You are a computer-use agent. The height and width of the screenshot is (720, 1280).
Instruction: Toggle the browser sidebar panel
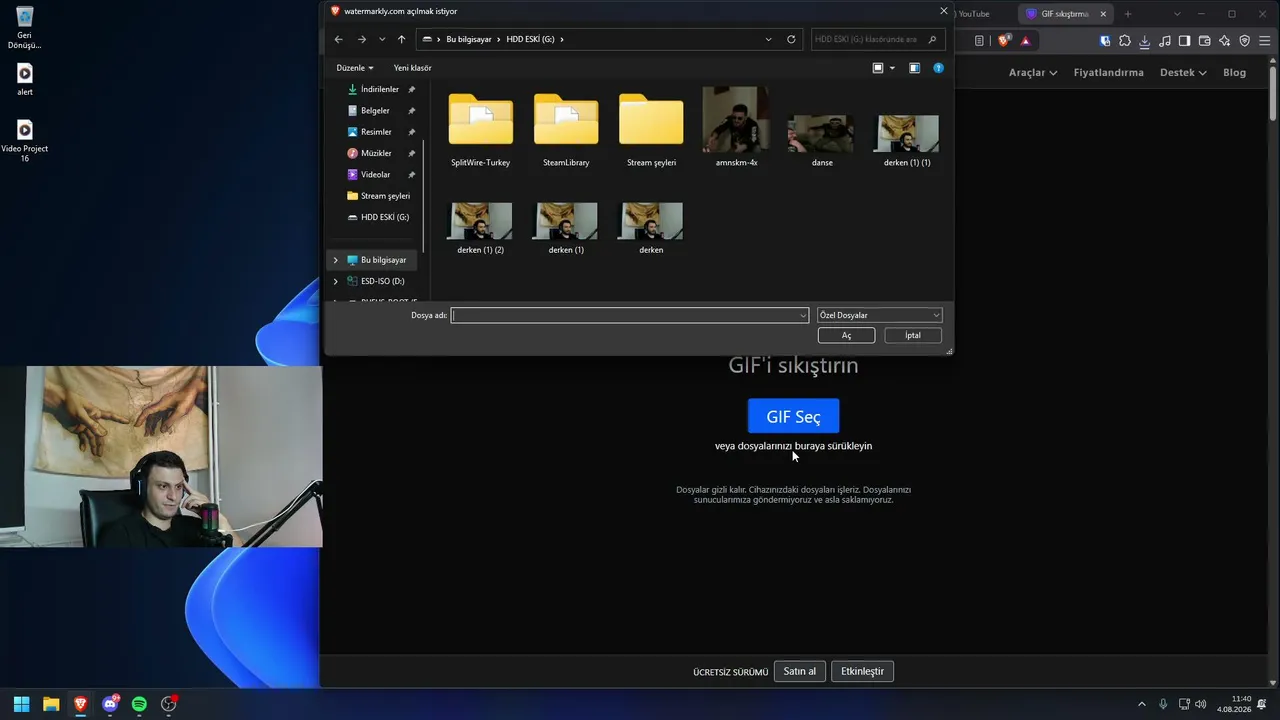(1184, 41)
